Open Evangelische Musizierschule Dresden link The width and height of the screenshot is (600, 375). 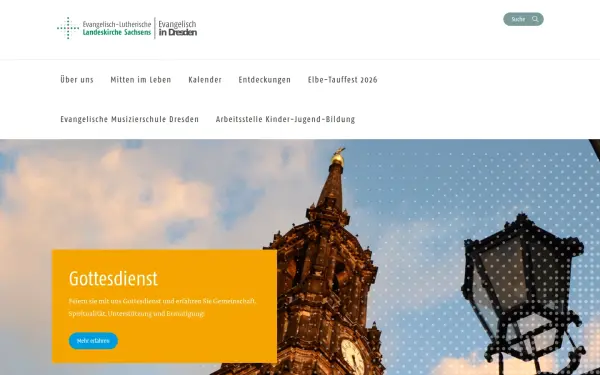tap(130, 119)
